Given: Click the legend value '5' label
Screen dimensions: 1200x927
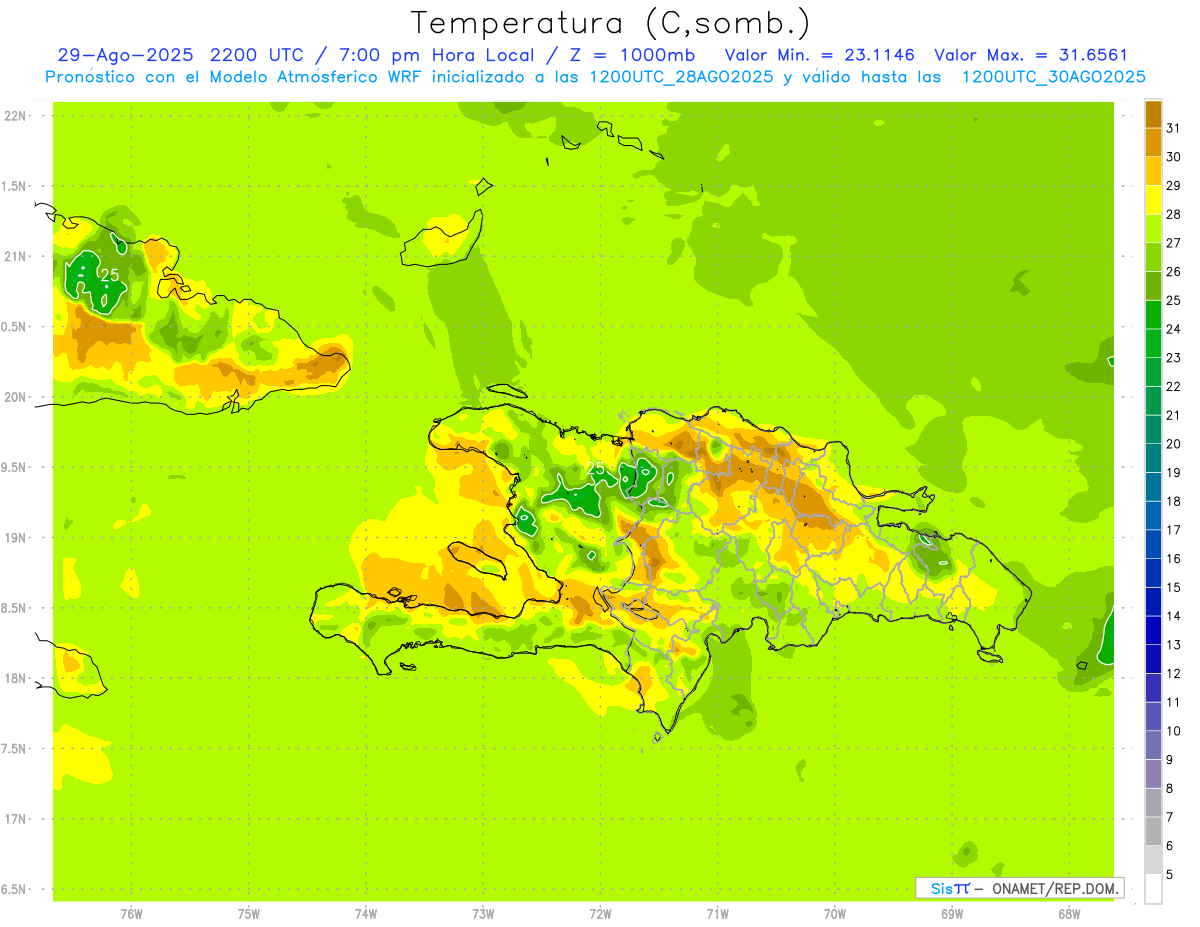Looking at the screenshot, I should click(1170, 874).
